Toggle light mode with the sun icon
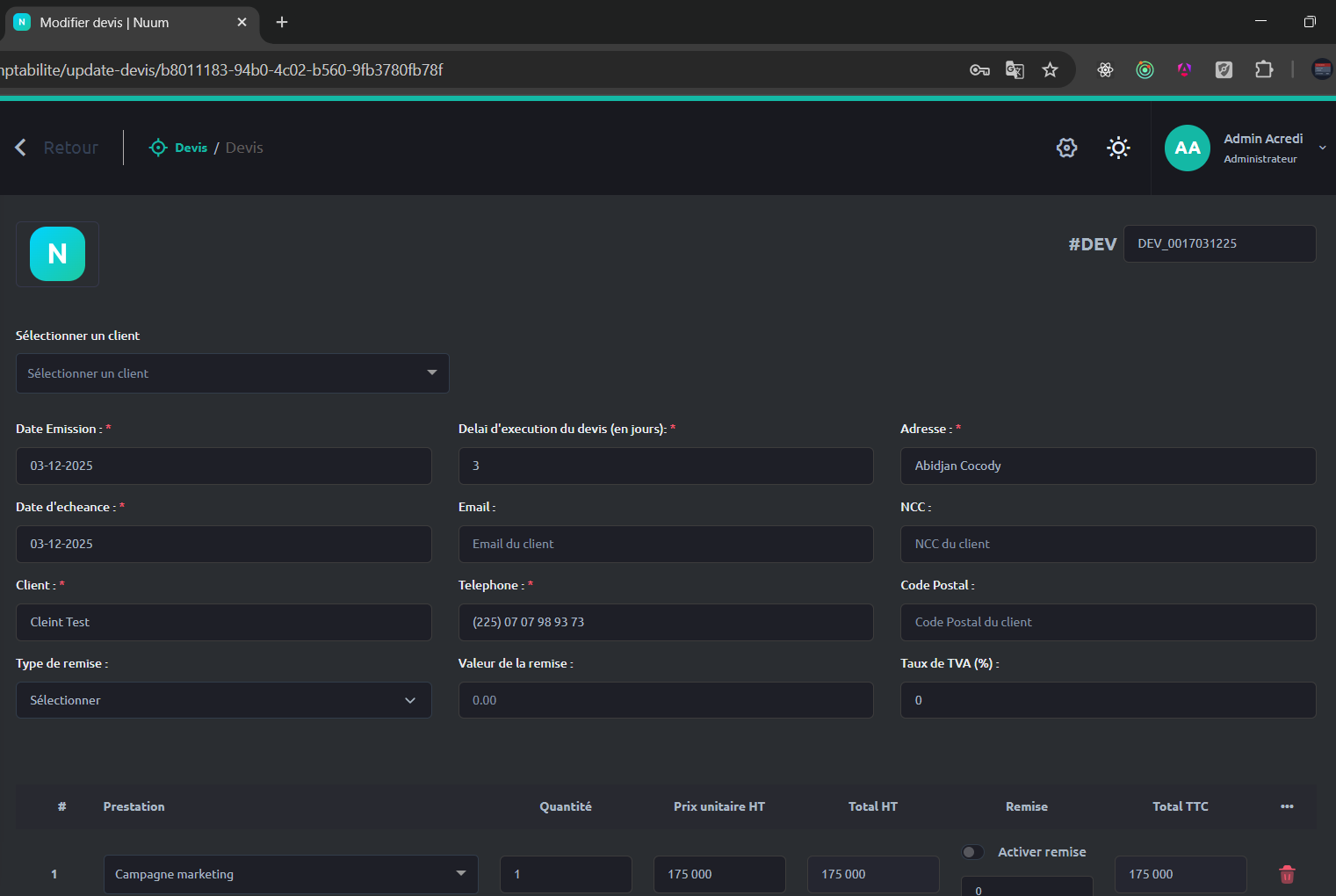The height and width of the screenshot is (896, 1336). click(x=1118, y=148)
